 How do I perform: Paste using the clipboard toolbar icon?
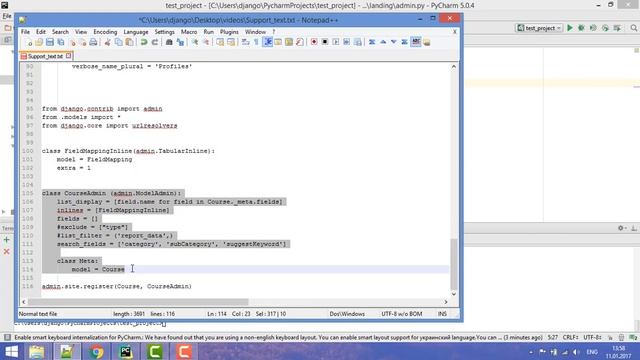(x=129, y=42)
